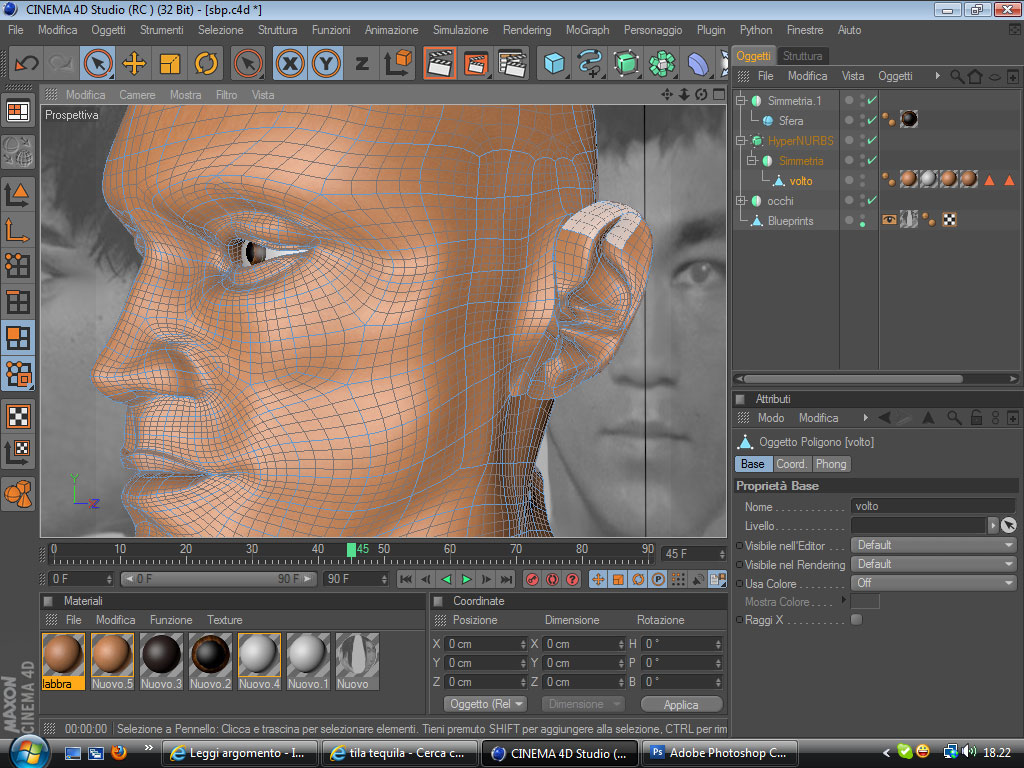
Task: Open the MoGraph menu
Action: tap(587, 30)
